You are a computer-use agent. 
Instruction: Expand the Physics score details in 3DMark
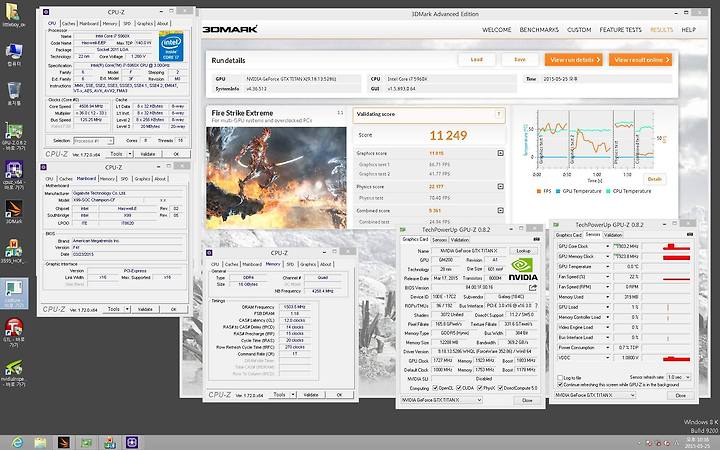pos(501,186)
